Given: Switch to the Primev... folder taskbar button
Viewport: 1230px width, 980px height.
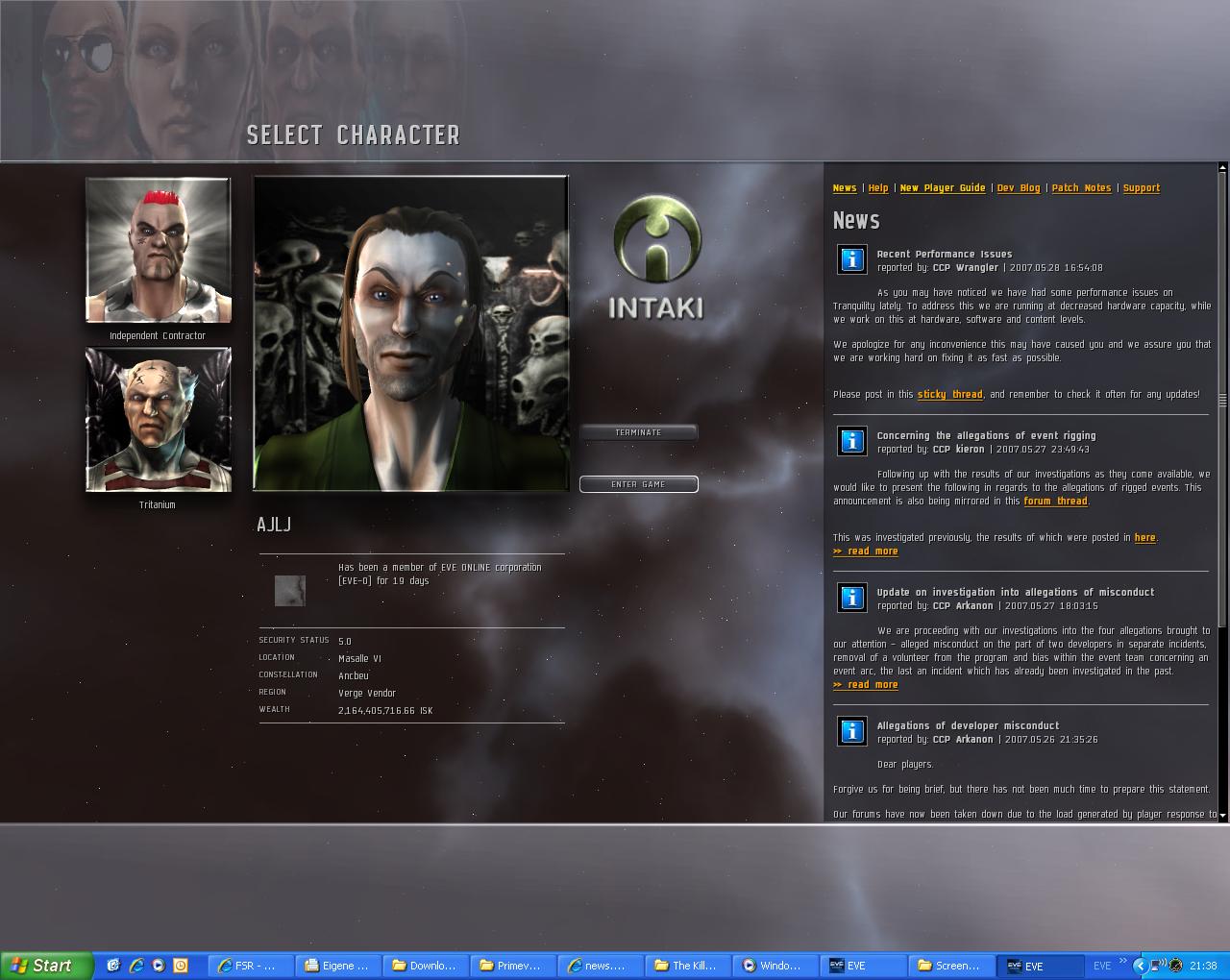Looking at the screenshot, I should [515, 966].
